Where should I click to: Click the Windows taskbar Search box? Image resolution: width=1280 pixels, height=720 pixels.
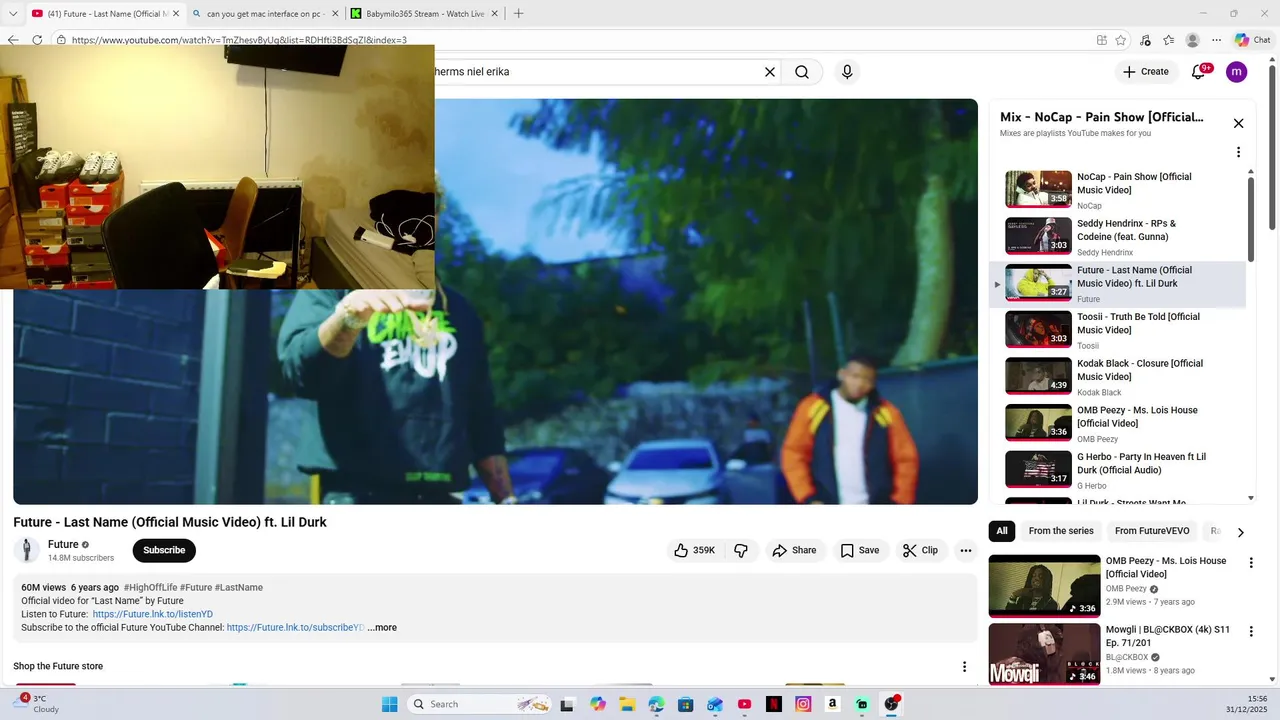[x=481, y=704]
